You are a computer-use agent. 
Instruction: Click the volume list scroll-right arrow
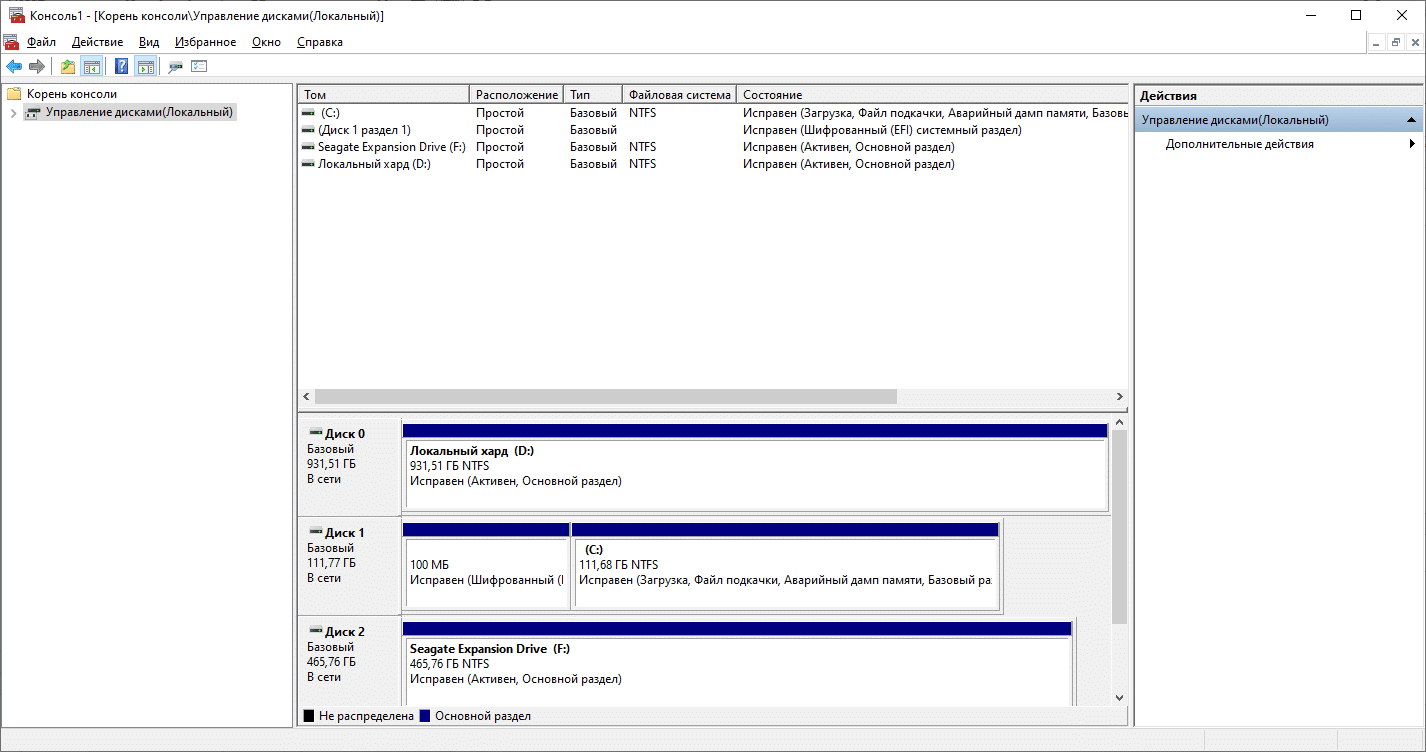point(1120,397)
